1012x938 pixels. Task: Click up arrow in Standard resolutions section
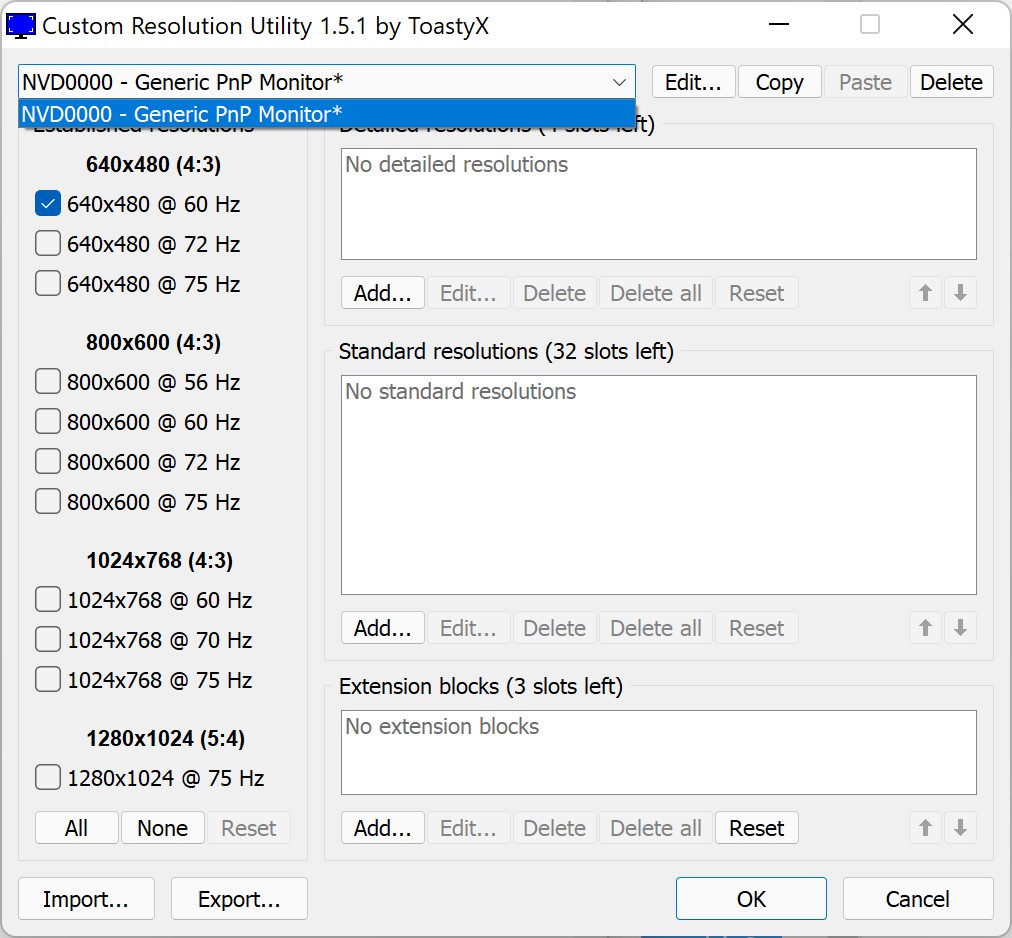[926, 628]
